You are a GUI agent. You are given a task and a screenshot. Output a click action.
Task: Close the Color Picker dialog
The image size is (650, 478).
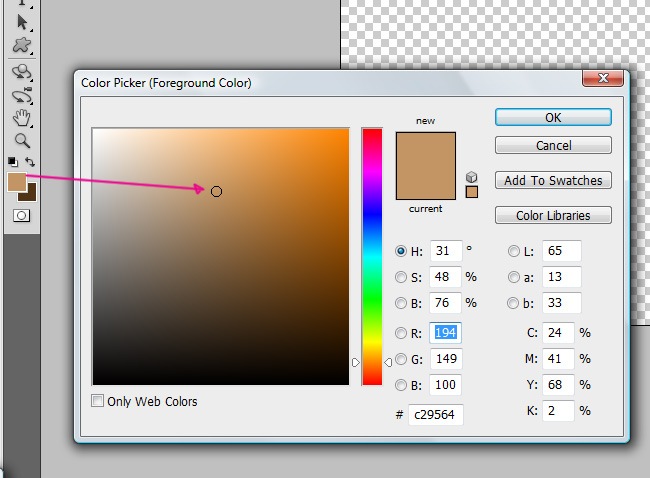point(603,78)
